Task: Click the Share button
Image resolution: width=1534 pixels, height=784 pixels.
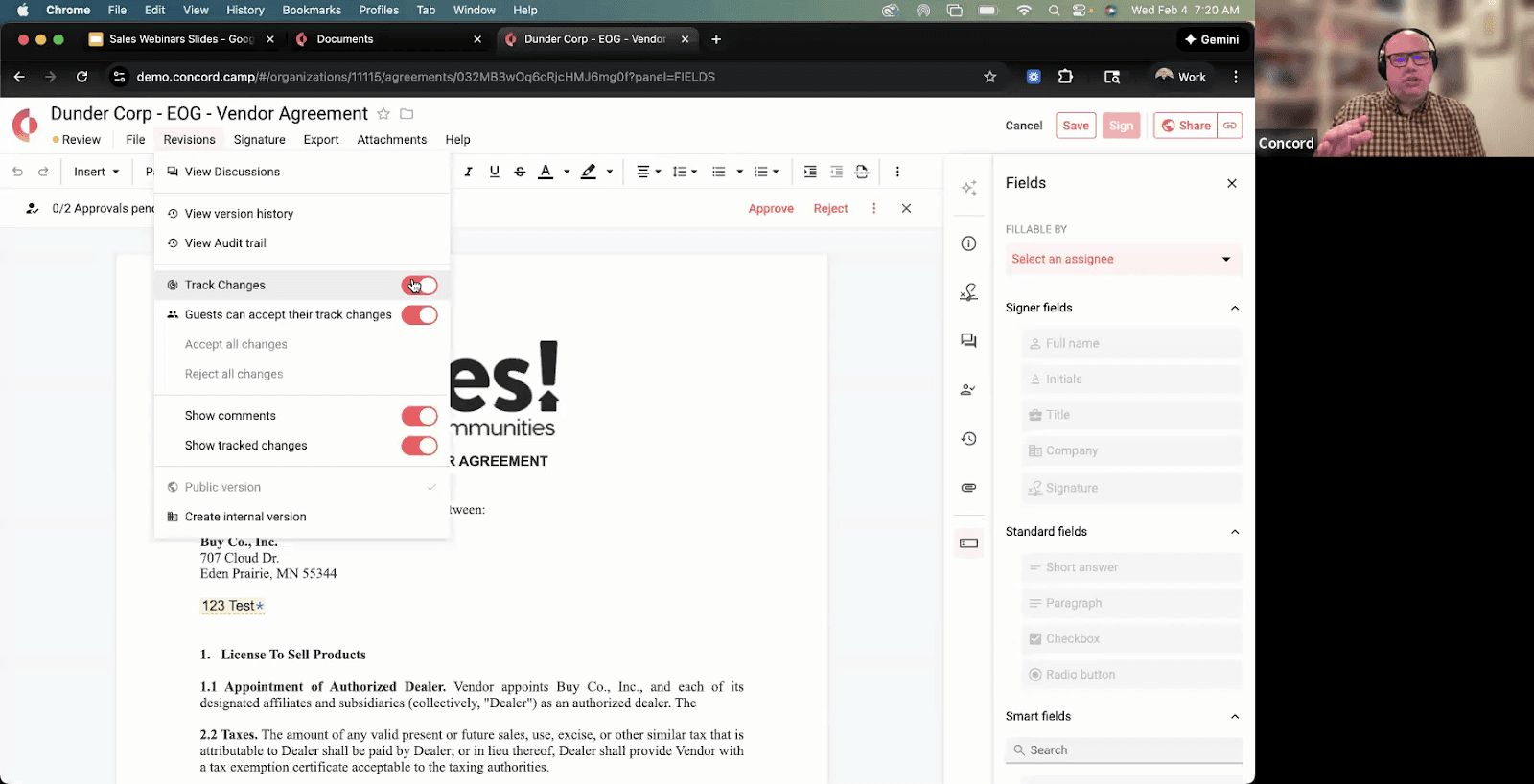Action: tap(1186, 126)
